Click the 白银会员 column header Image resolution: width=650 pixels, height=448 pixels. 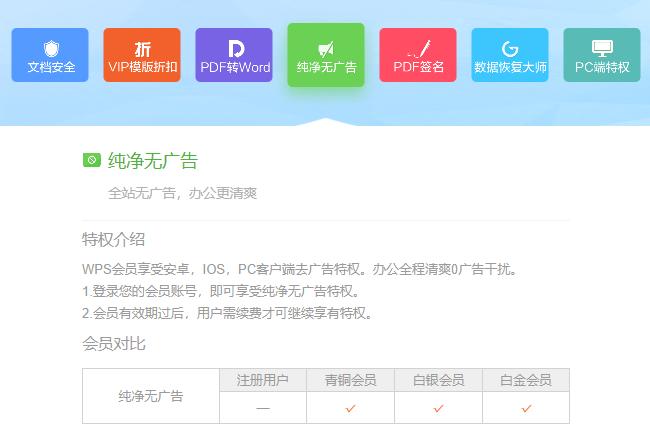438,380
